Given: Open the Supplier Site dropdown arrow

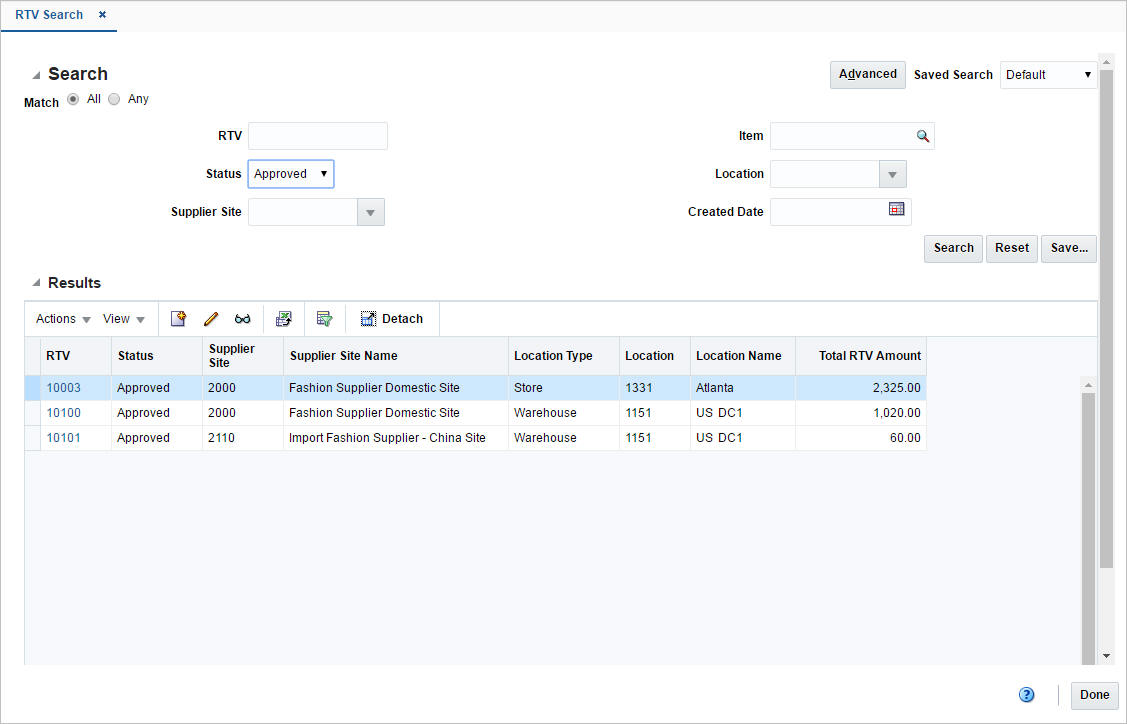Looking at the screenshot, I should (371, 212).
